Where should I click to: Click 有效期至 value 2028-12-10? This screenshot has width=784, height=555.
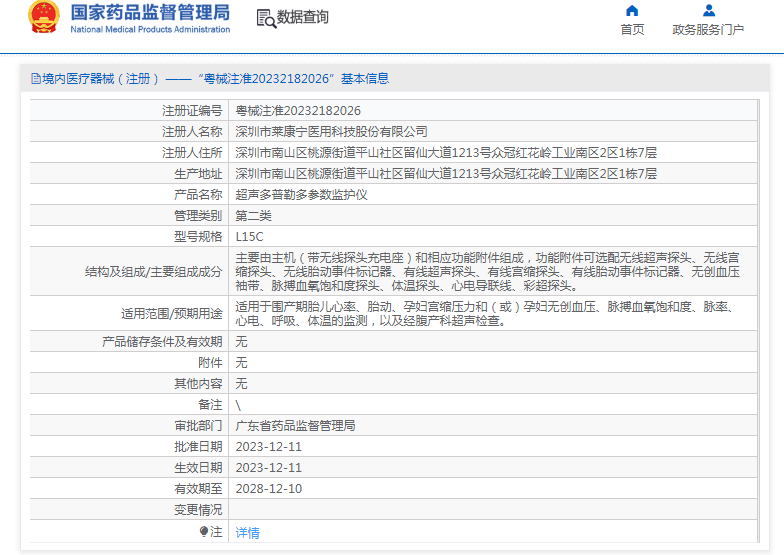[x=268, y=488]
